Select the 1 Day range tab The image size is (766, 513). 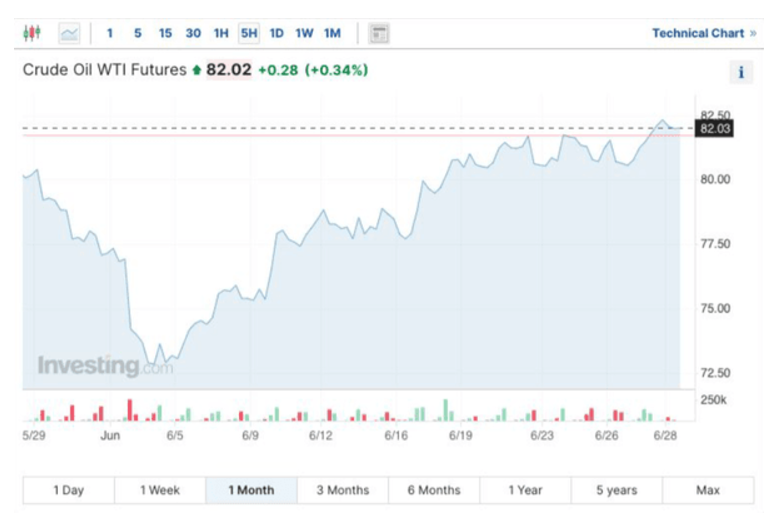click(68, 490)
